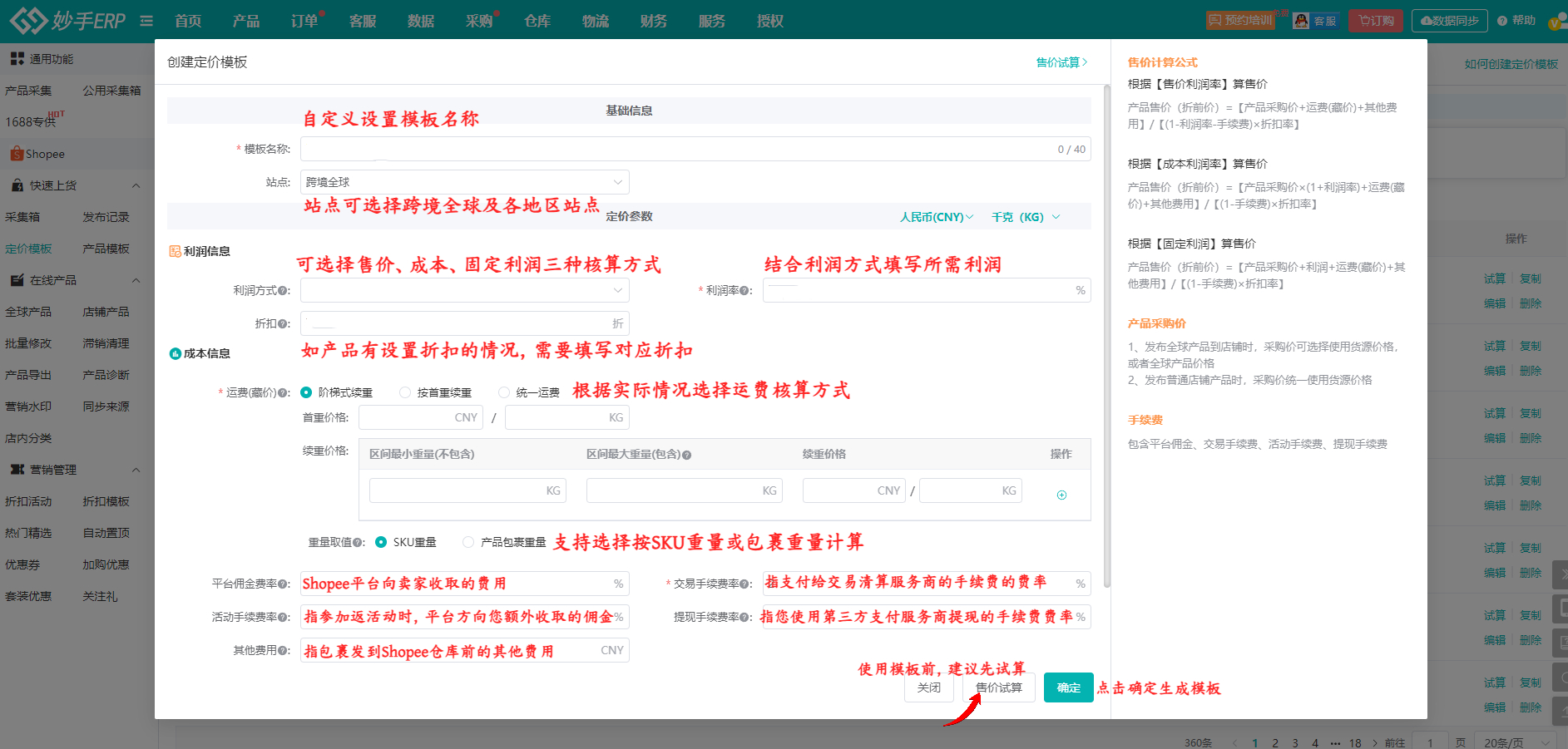The width and height of the screenshot is (1568, 749).
Task: Choose the 产品包裹重量 radio option
Action: point(468,542)
